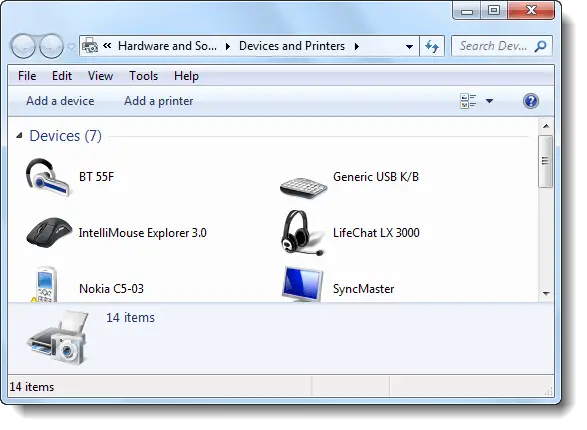587x430 pixels.
Task: Open the address bar history dropdown
Action: (x=409, y=47)
